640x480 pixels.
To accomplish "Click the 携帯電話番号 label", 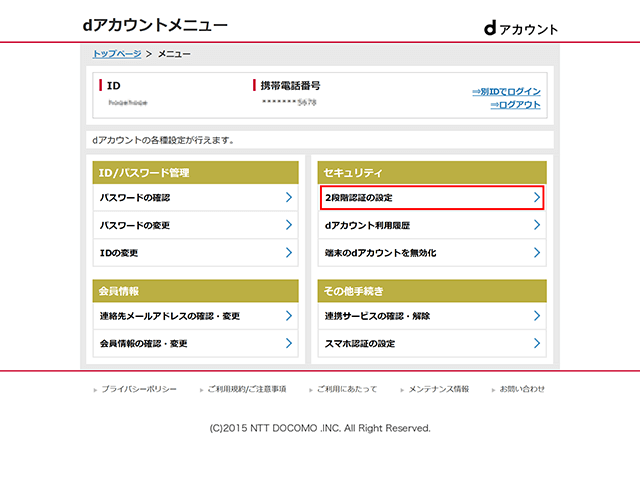I will coord(290,86).
